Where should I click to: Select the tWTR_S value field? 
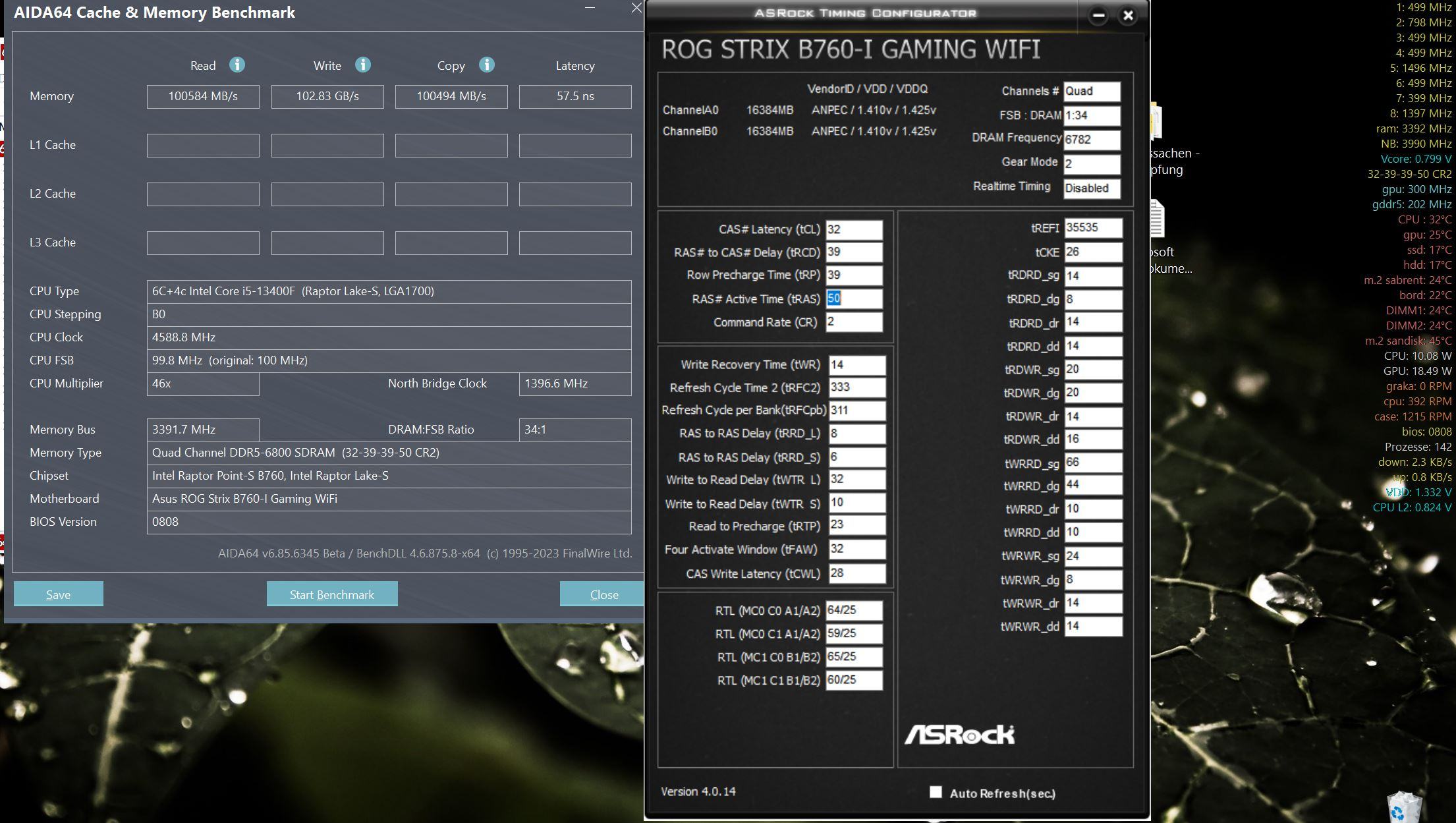[x=857, y=503]
